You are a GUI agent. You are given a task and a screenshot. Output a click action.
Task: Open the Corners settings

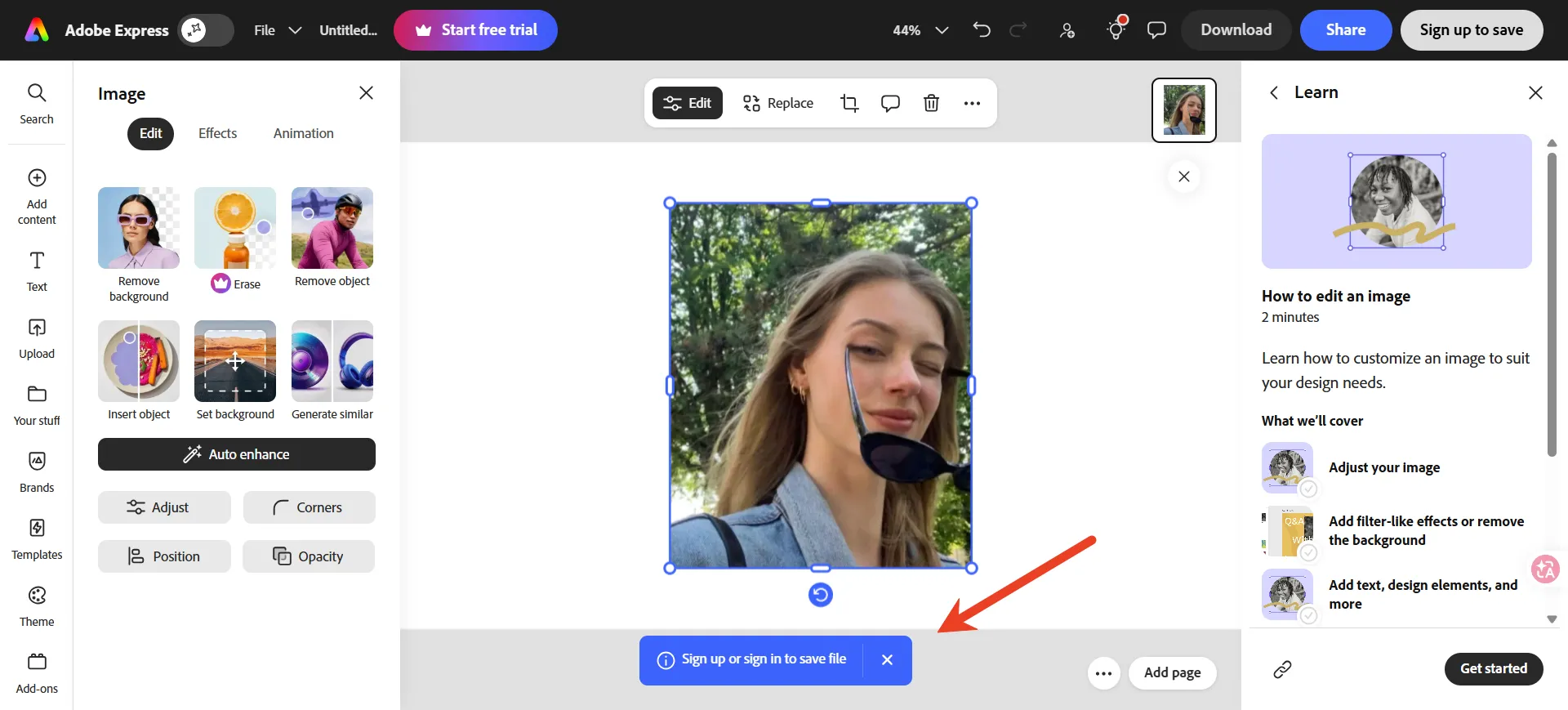pos(309,507)
